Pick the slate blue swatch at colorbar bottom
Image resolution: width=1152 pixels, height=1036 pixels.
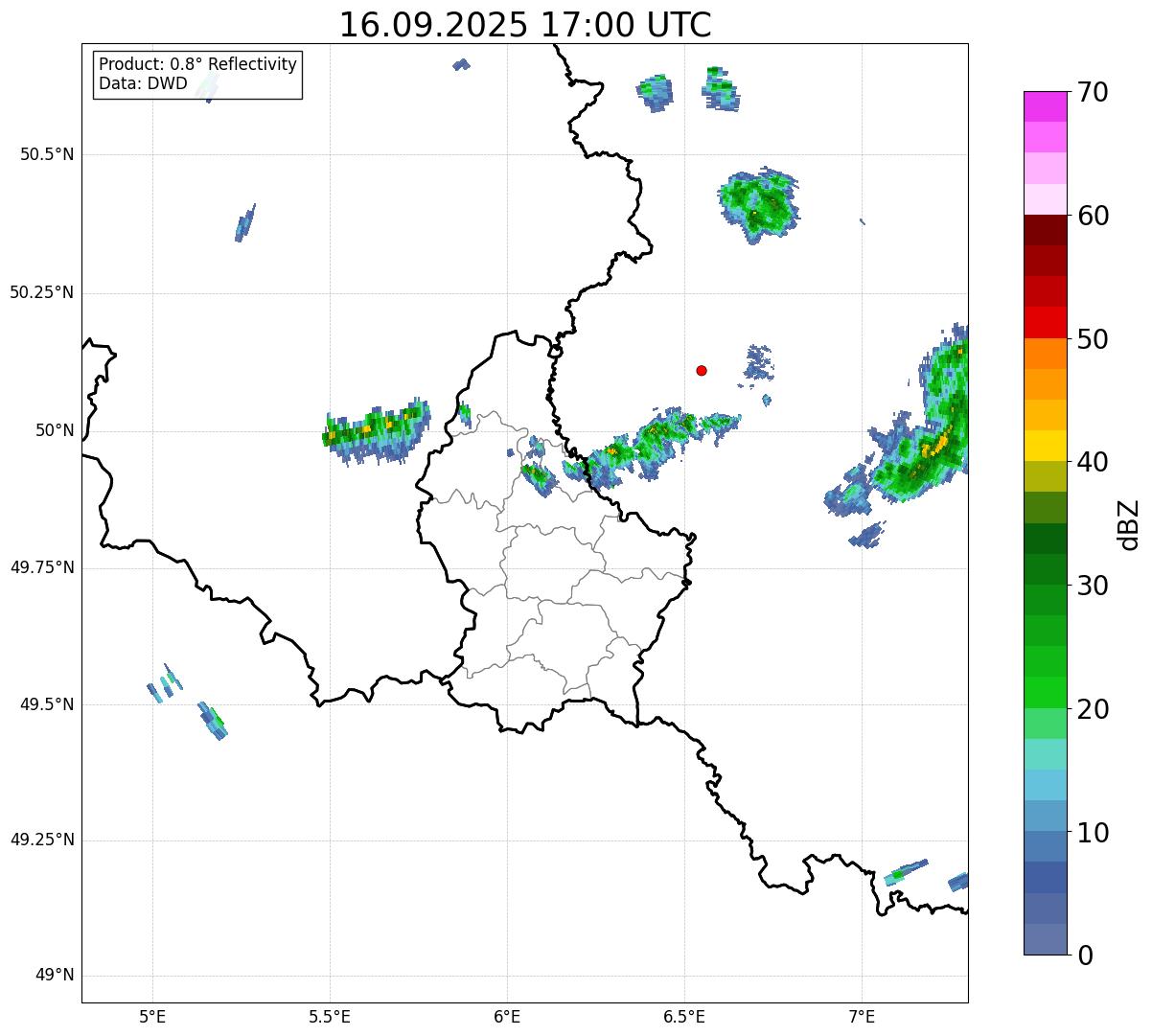(x=1045, y=939)
